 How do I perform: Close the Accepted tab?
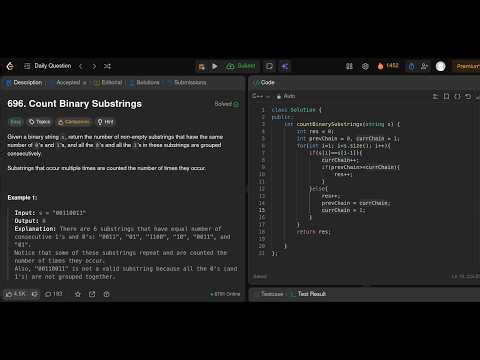tap(85, 83)
